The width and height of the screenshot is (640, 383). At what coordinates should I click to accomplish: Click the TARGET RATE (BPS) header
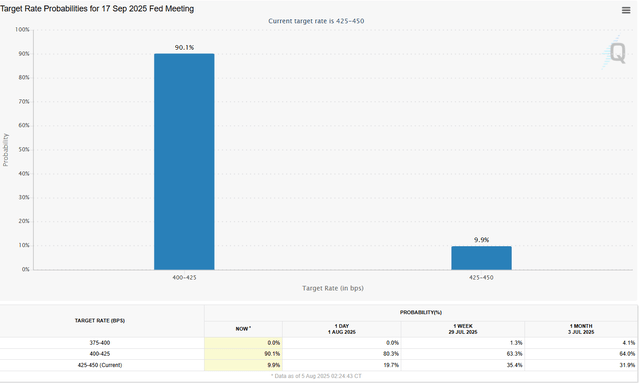(x=100, y=321)
